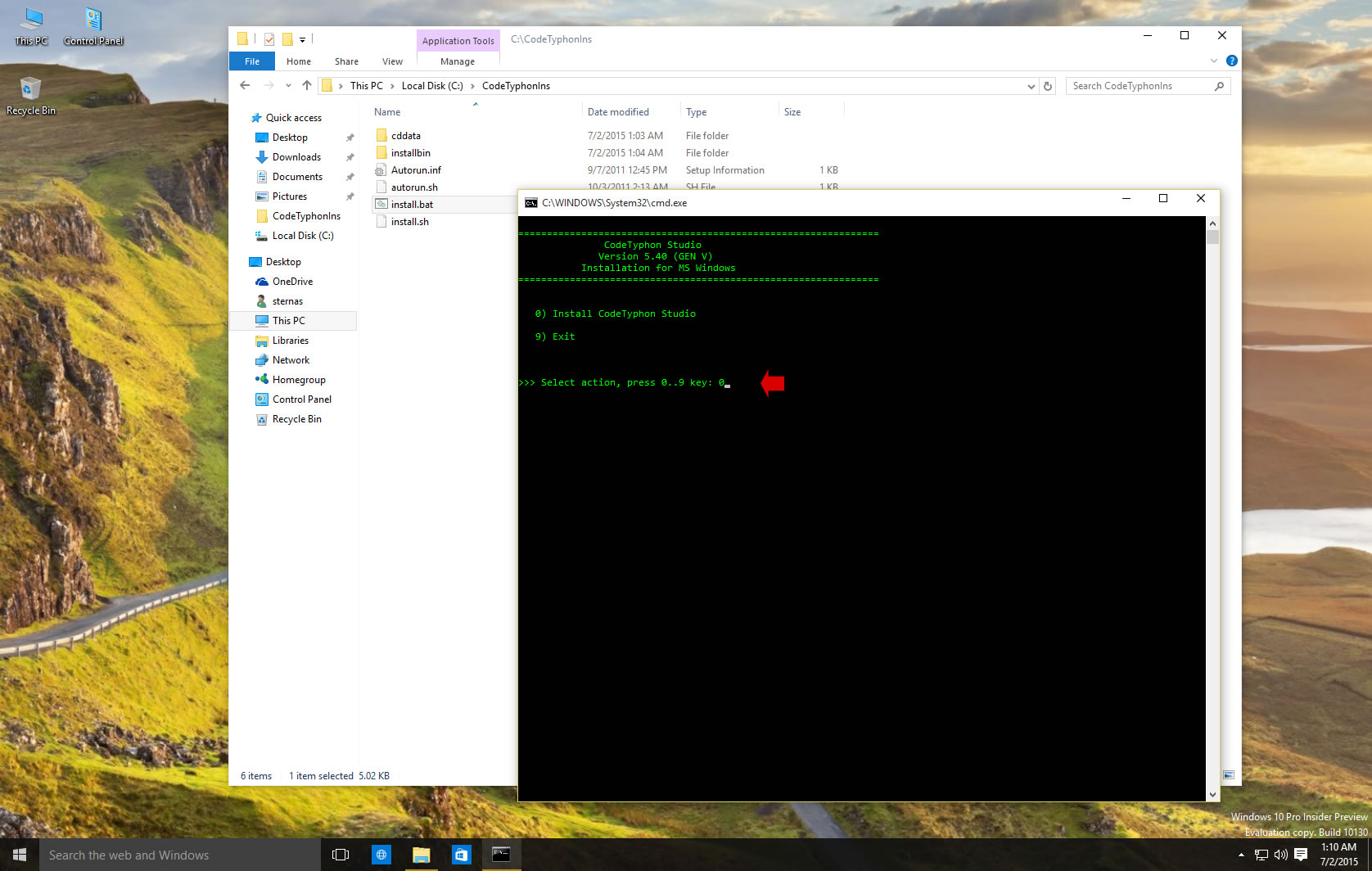Open Task View on taskbar
The height and width of the screenshot is (871, 1372).
tap(341, 855)
